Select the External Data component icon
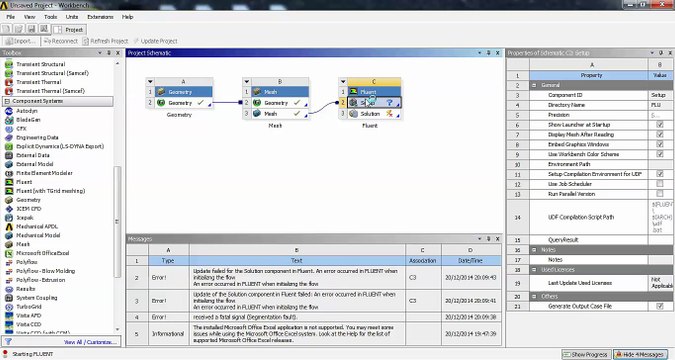This screenshot has height=360, width=675. tap(9, 155)
